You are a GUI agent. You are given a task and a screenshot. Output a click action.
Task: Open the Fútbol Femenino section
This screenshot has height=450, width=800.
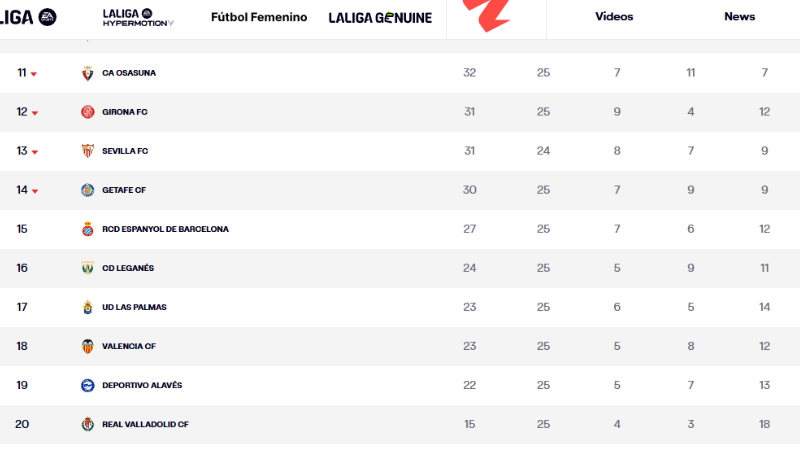point(259,17)
